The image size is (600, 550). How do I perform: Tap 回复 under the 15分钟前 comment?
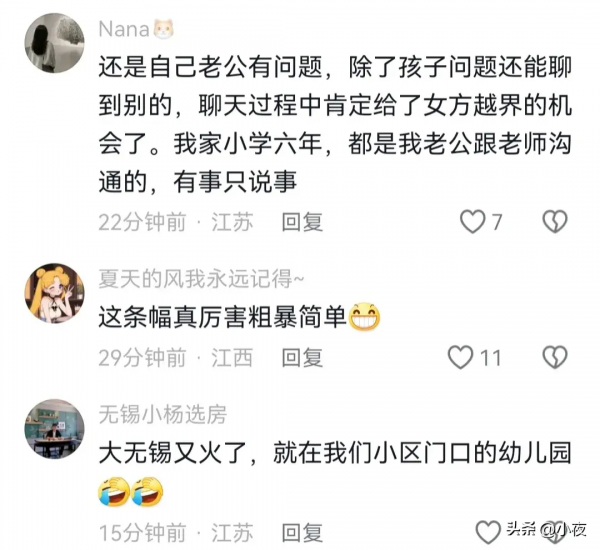[x=302, y=532]
